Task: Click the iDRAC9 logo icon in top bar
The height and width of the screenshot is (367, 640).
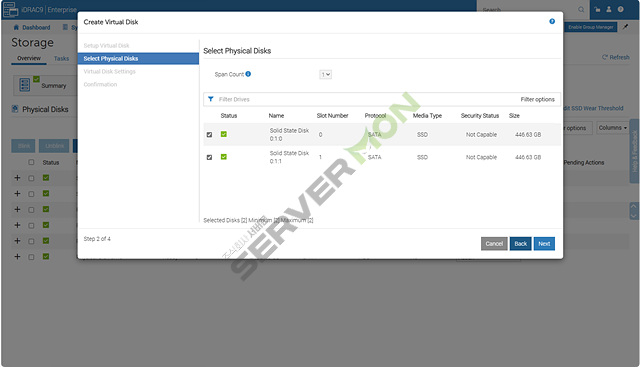Action: coord(10,9)
